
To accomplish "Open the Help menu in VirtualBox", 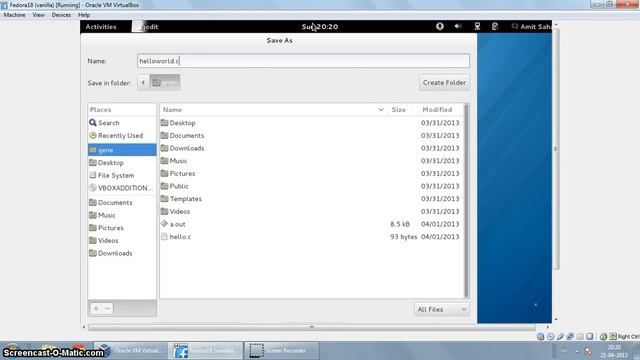I will pos(84,15).
